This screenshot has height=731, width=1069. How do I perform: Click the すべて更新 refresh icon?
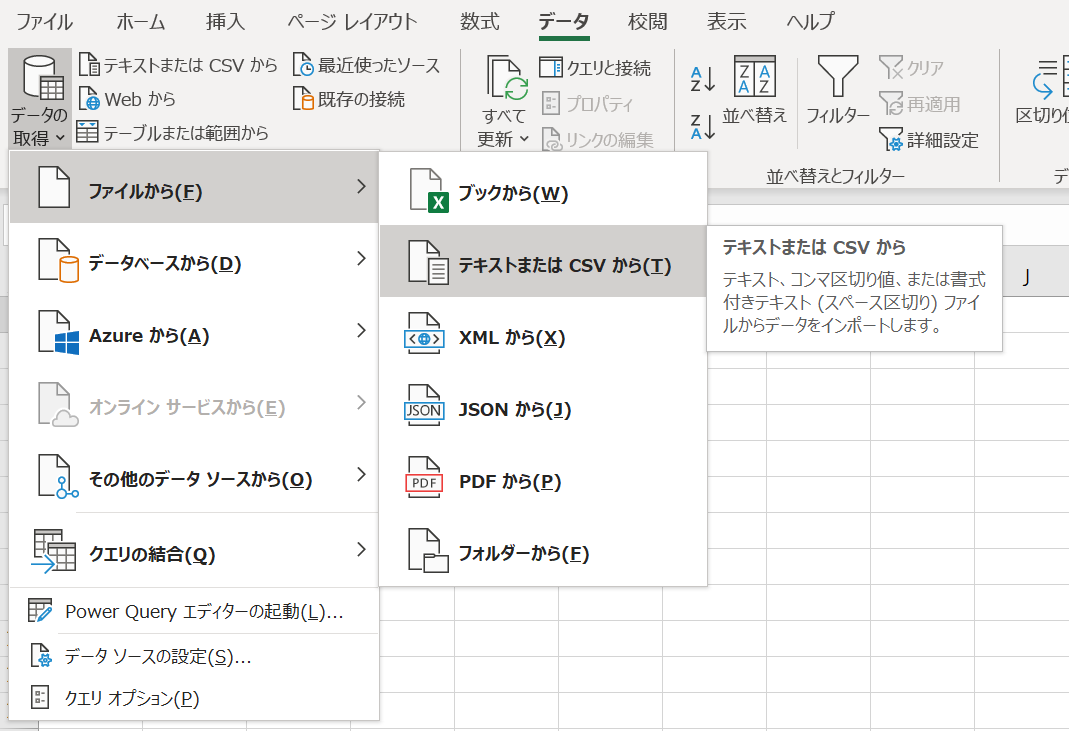click(505, 78)
